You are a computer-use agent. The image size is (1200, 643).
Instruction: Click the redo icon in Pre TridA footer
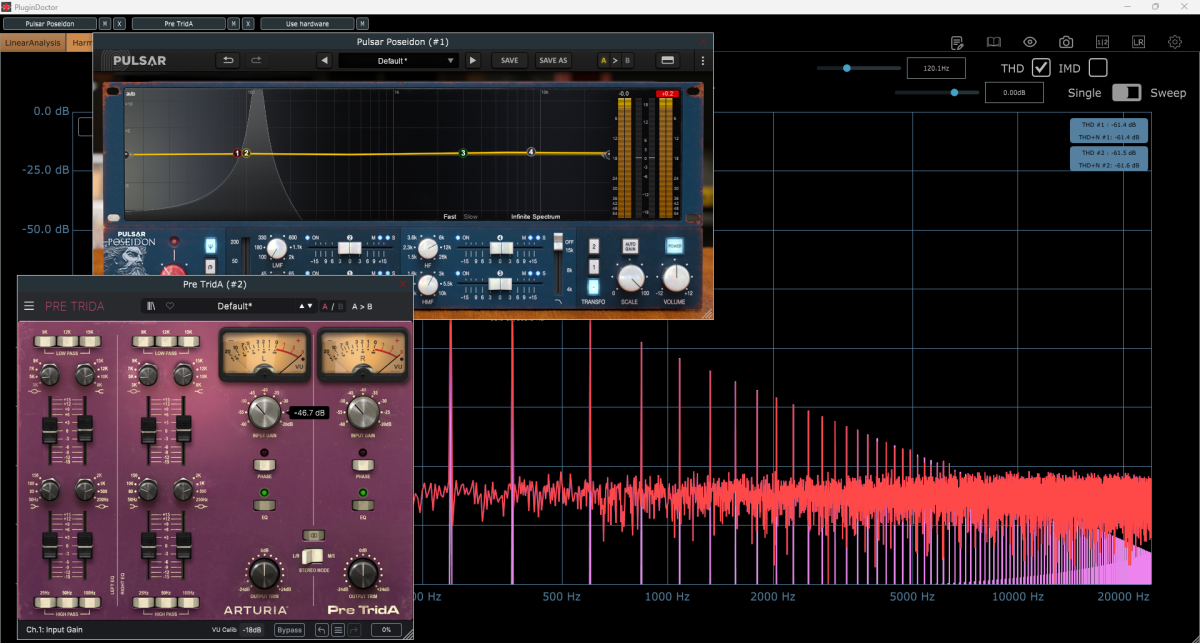(x=356, y=630)
